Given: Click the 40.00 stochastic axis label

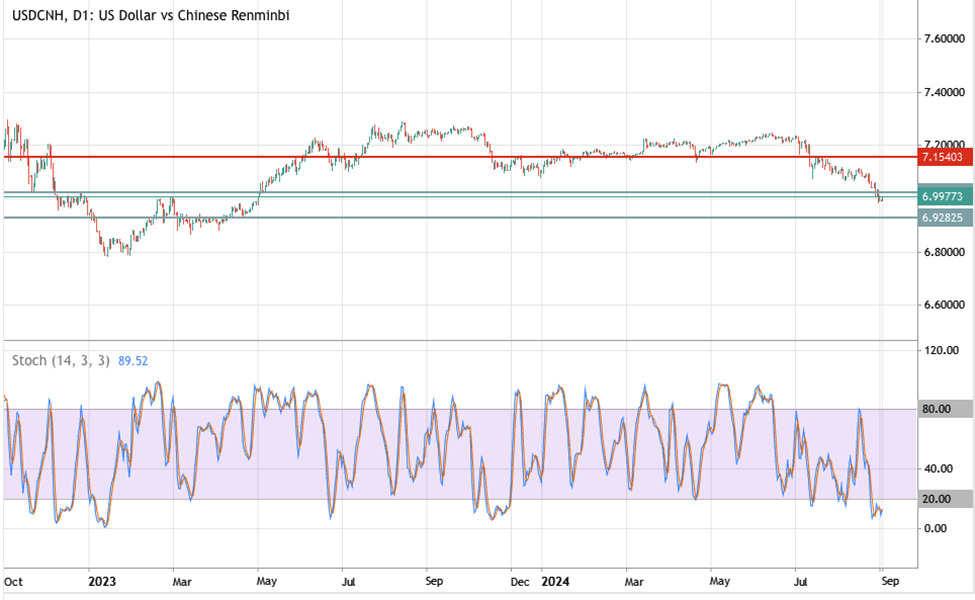Looking at the screenshot, I should tap(939, 469).
